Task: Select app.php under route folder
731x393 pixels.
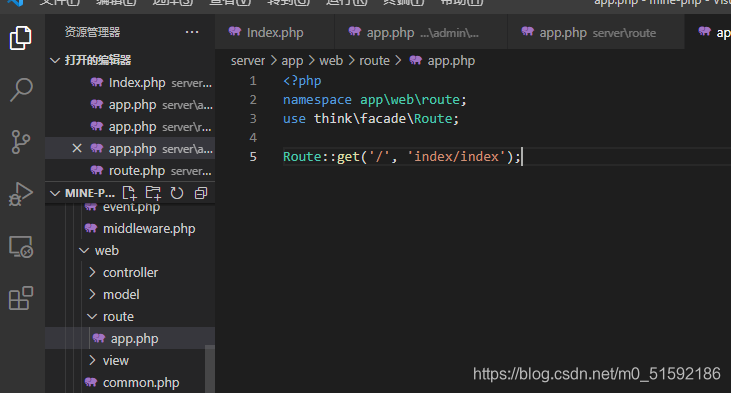Action: 130,338
